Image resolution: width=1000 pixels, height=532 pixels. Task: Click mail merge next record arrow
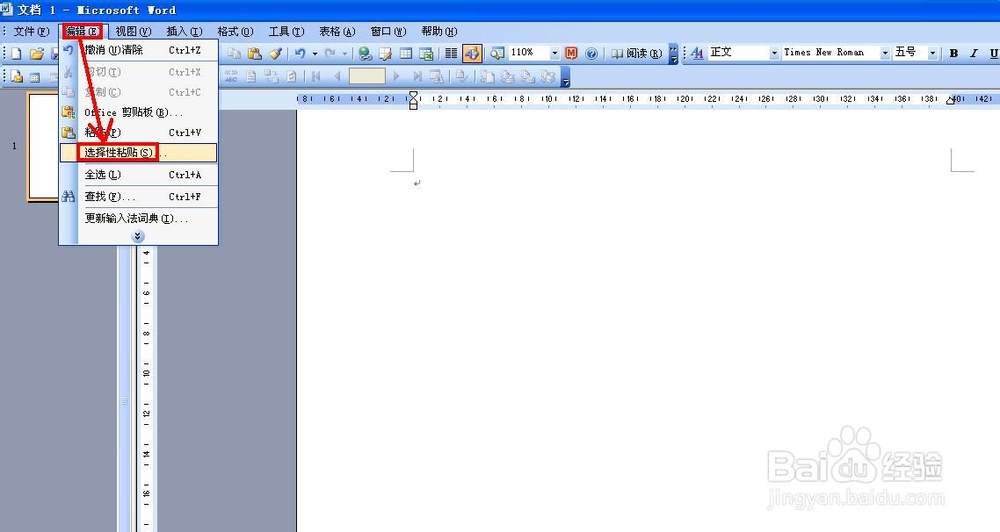coord(396,77)
